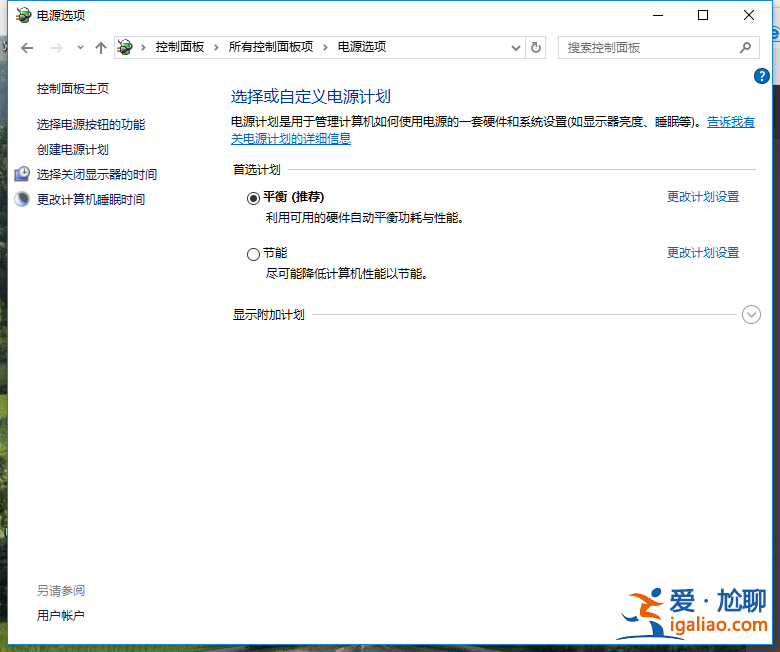This screenshot has height=652, width=780.
Task: Click 电源选项 breadcrumb segment
Action: (362, 47)
